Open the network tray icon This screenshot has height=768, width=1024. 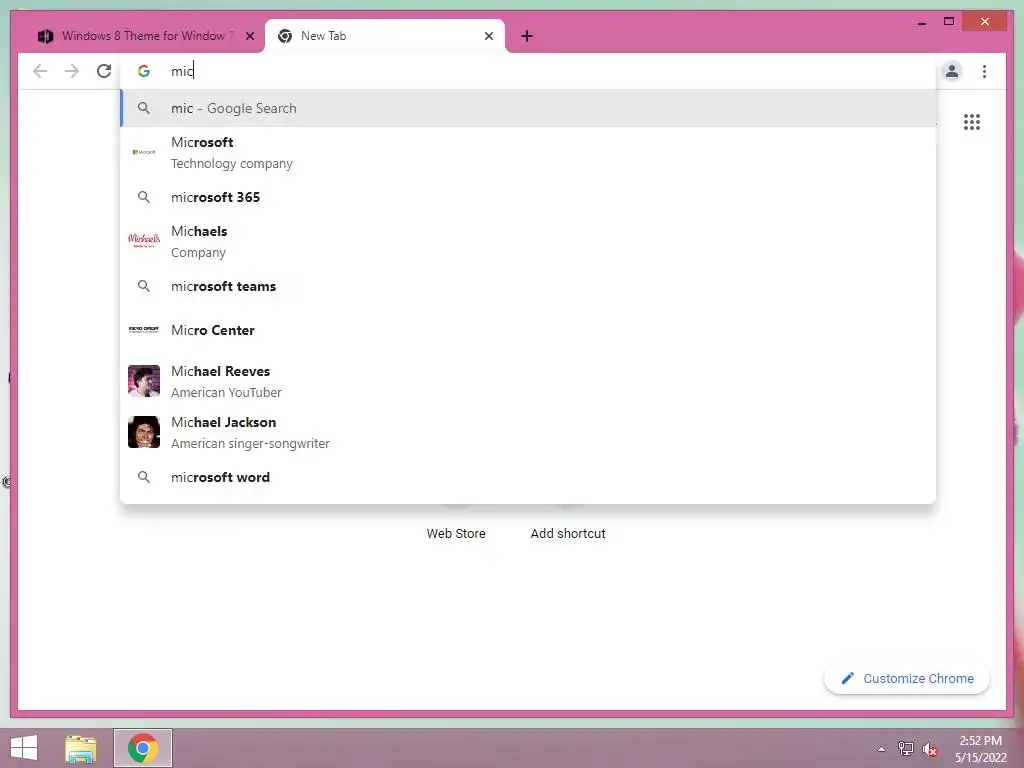pyautogui.click(x=905, y=749)
